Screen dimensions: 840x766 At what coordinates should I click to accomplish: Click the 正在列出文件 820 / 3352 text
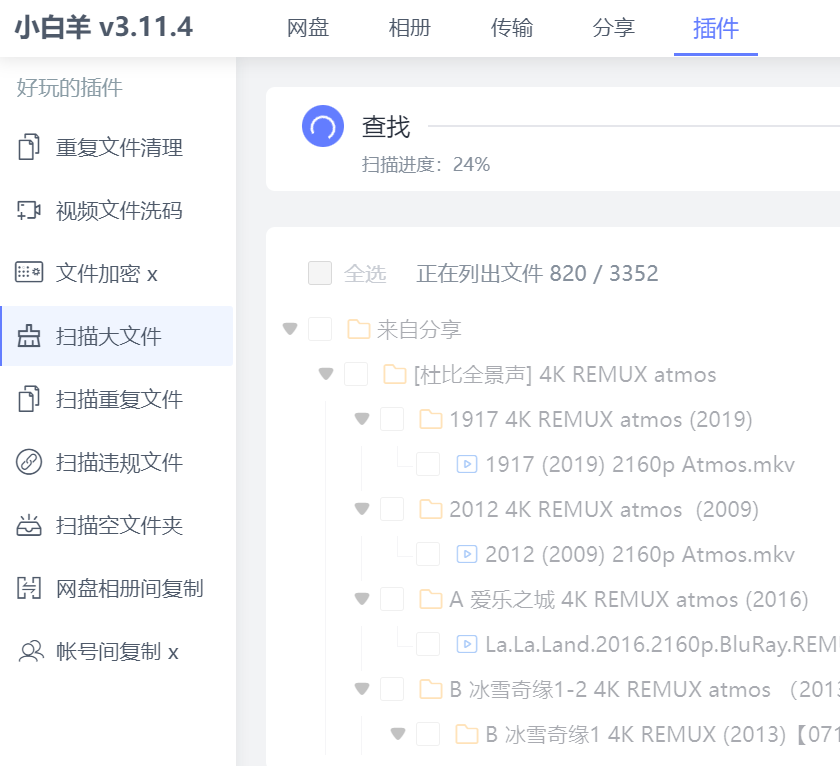coord(537,273)
